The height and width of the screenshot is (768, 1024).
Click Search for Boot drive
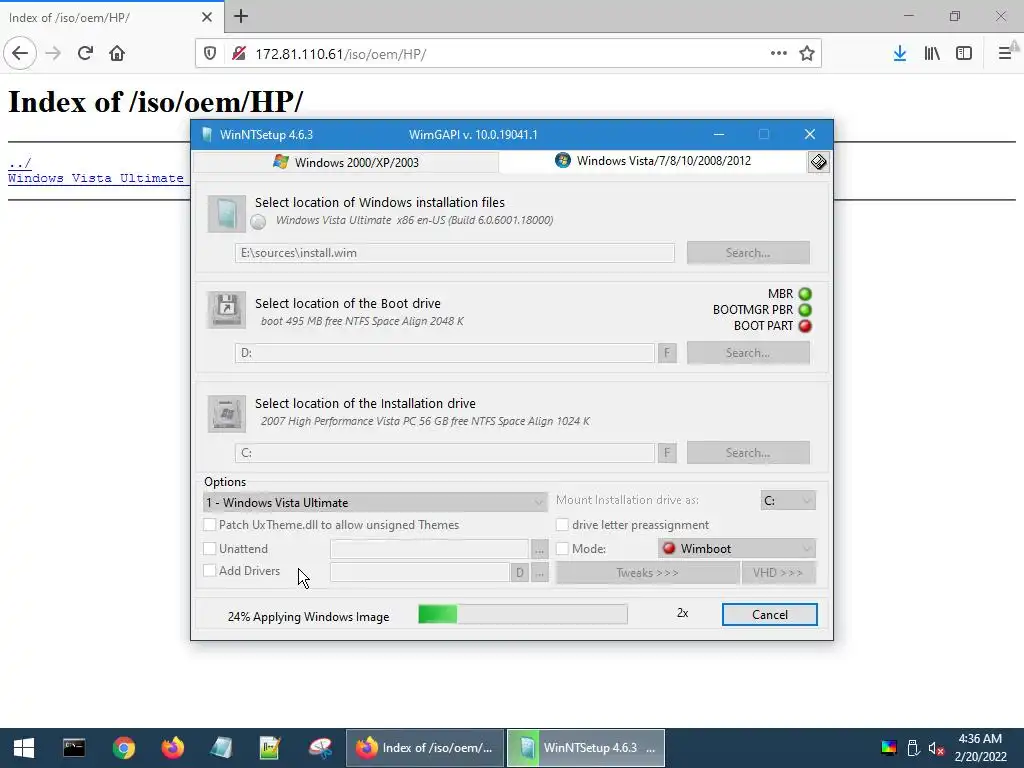[748, 353]
